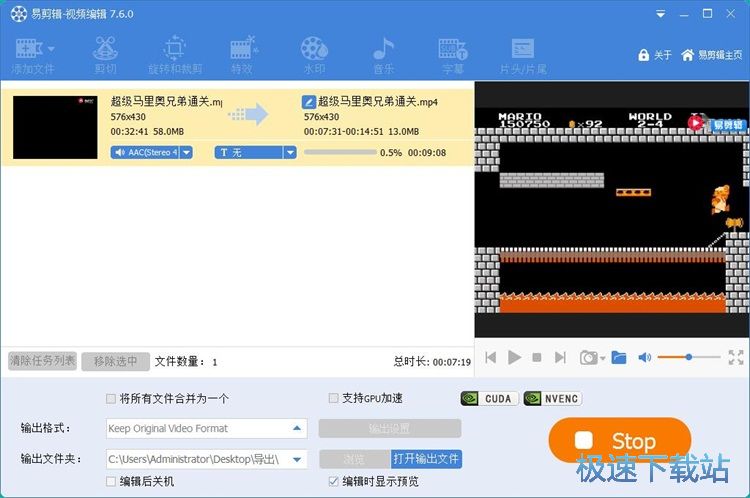Click the 移除选中 button
Screen dimensions: 750x498
point(115,361)
